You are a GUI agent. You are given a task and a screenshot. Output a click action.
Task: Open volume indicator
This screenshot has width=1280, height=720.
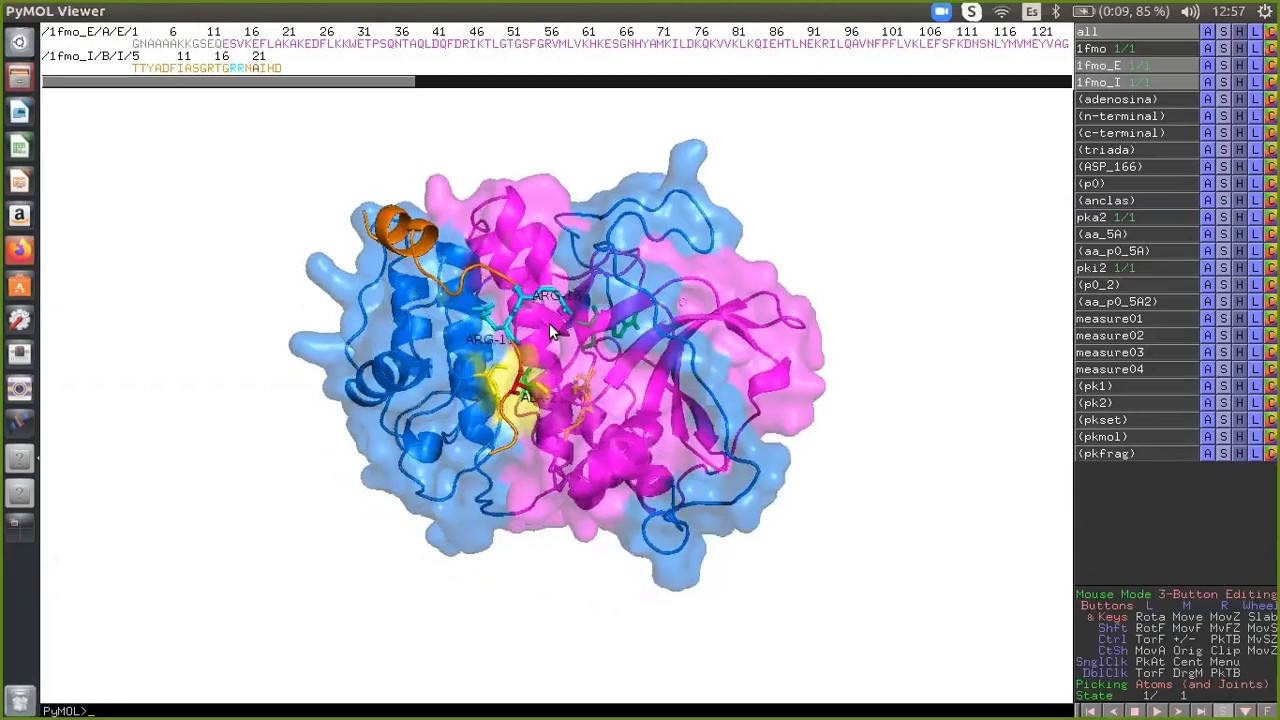pyautogui.click(x=1189, y=11)
